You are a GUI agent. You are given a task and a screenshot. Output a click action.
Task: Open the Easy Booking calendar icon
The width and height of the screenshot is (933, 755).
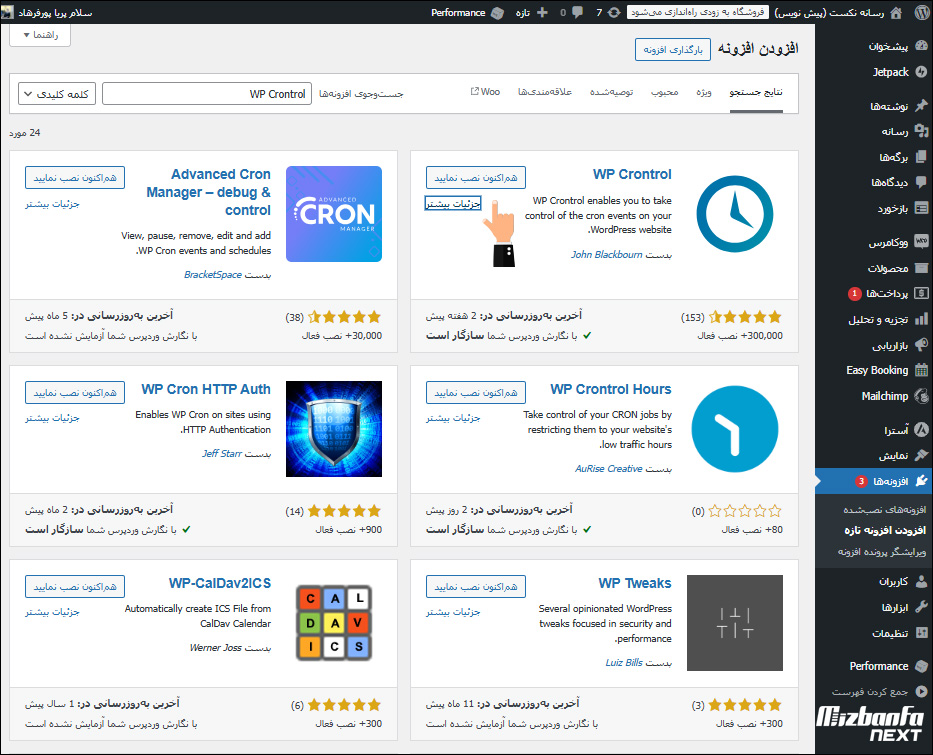(921, 370)
